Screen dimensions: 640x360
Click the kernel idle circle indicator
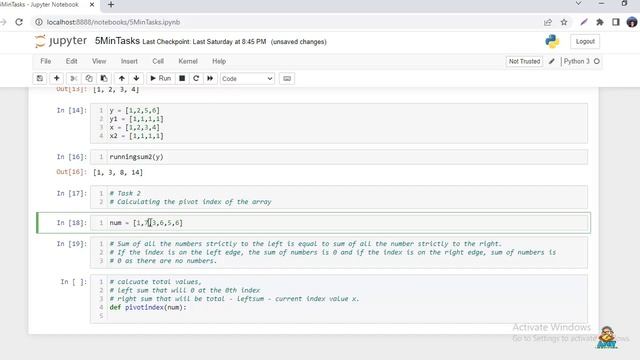point(597,61)
